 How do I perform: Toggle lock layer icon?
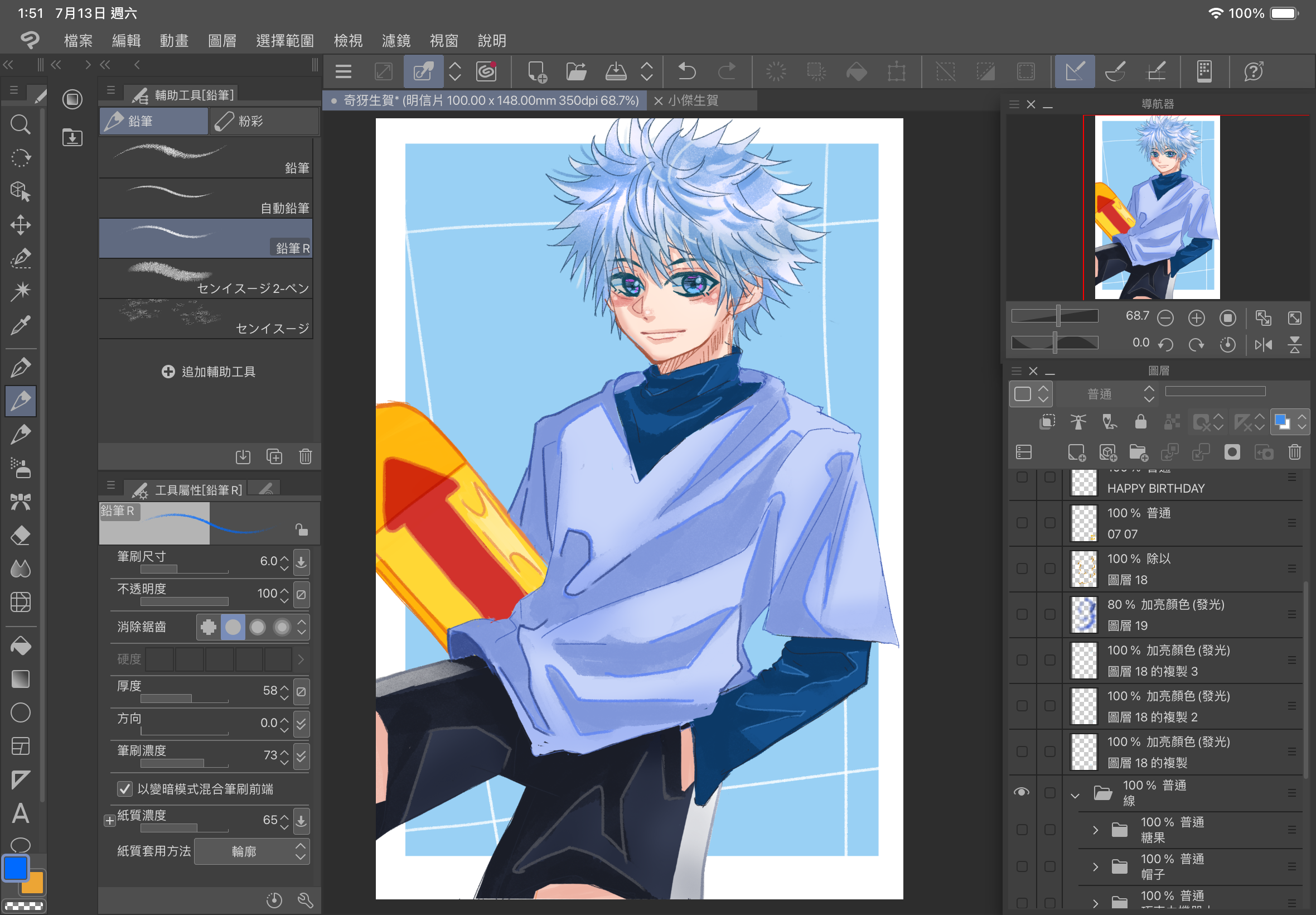click(1141, 422)
